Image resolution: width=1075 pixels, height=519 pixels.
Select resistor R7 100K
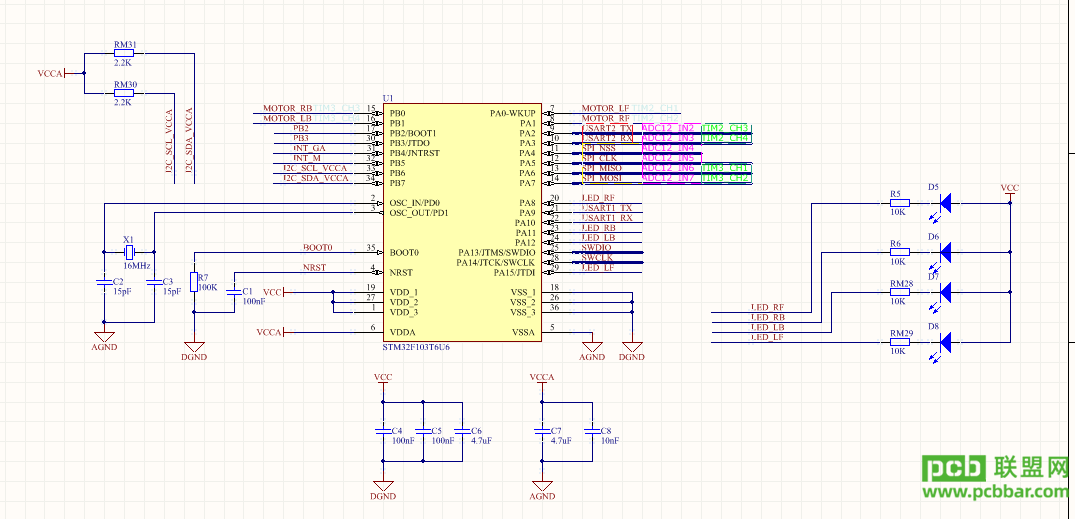pos(194,282)
